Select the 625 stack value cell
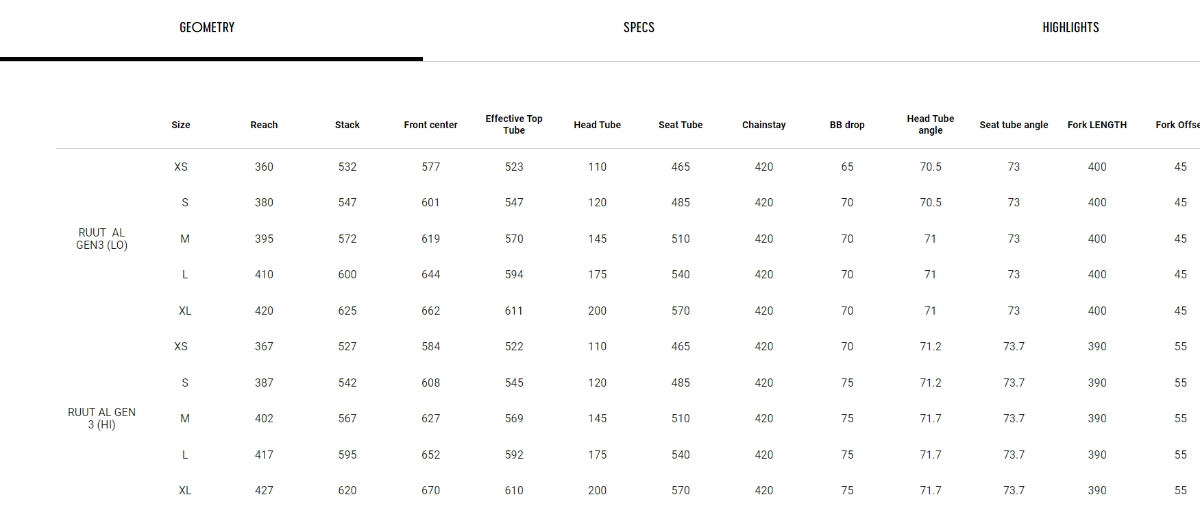The height and width of the screenshot is (508, 1200). tap(347, 311)
